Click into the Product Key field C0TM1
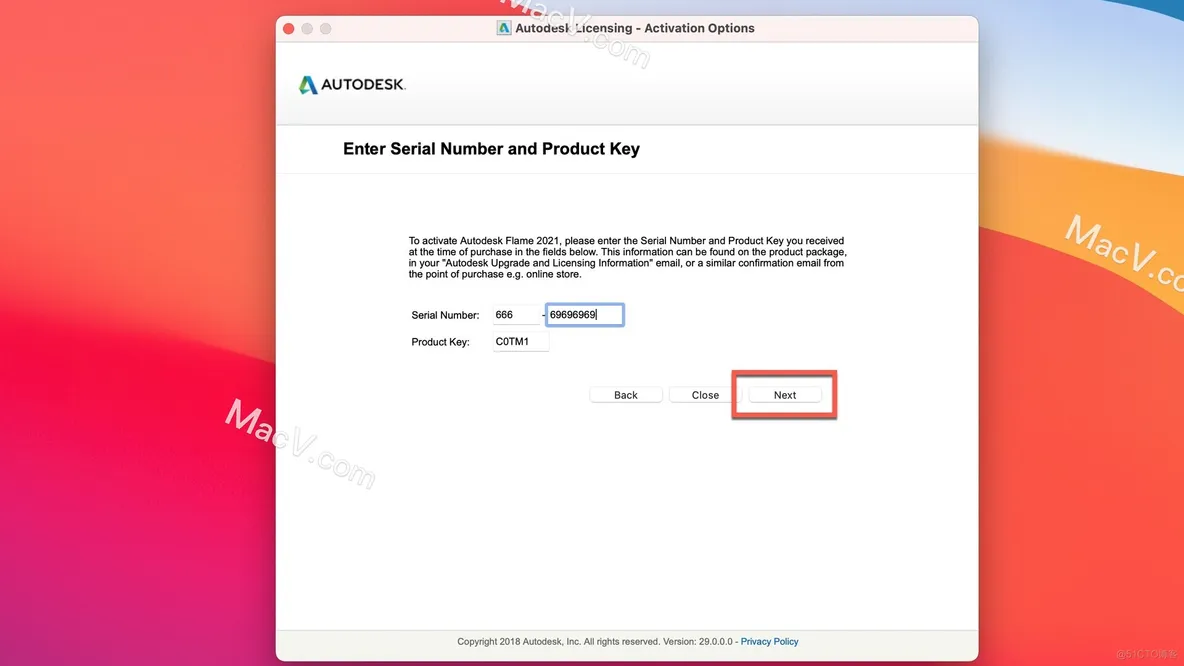This screenshot has width=1184, height=666. (520, 341)
